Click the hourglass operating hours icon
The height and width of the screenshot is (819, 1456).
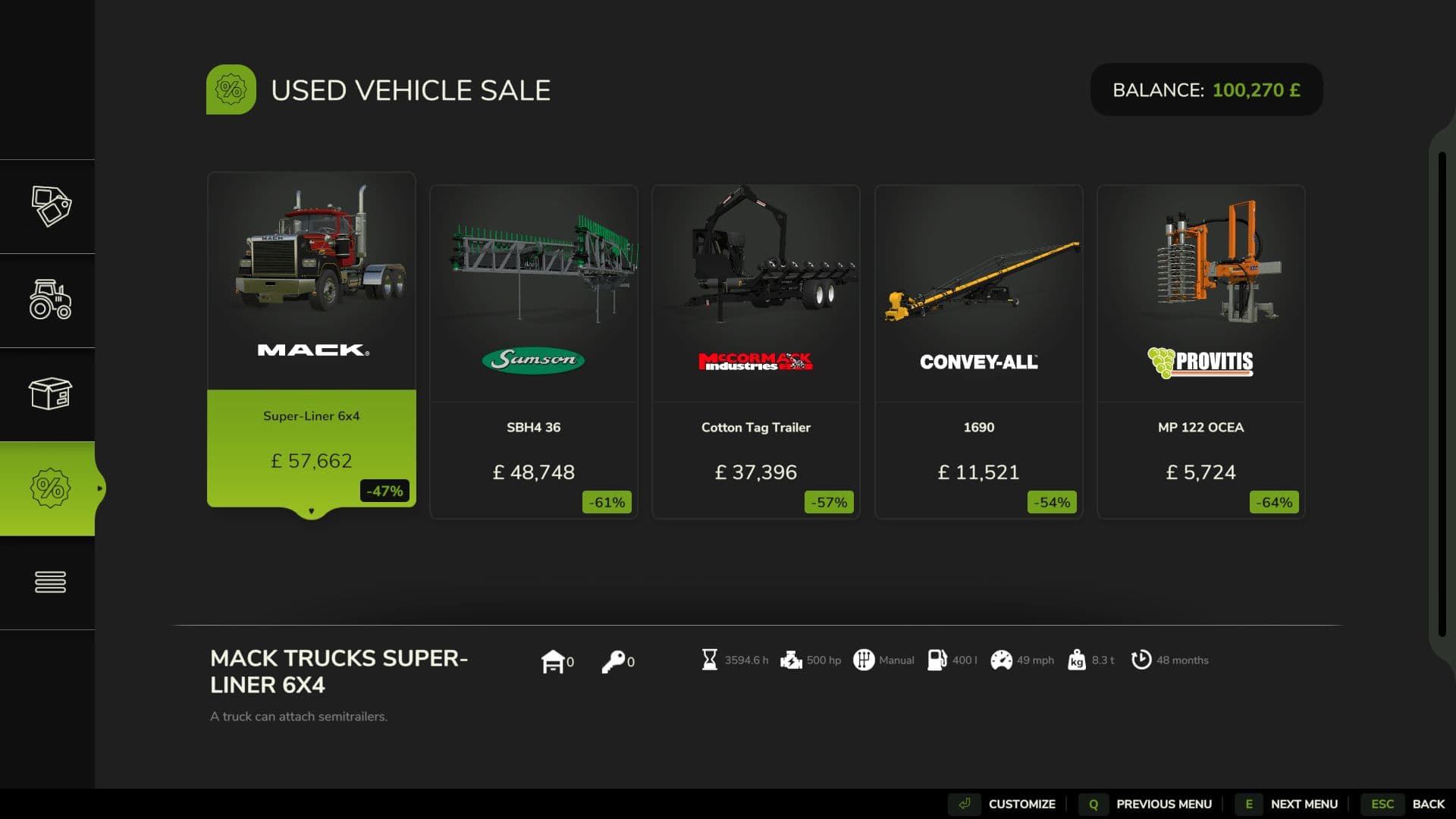710,660
